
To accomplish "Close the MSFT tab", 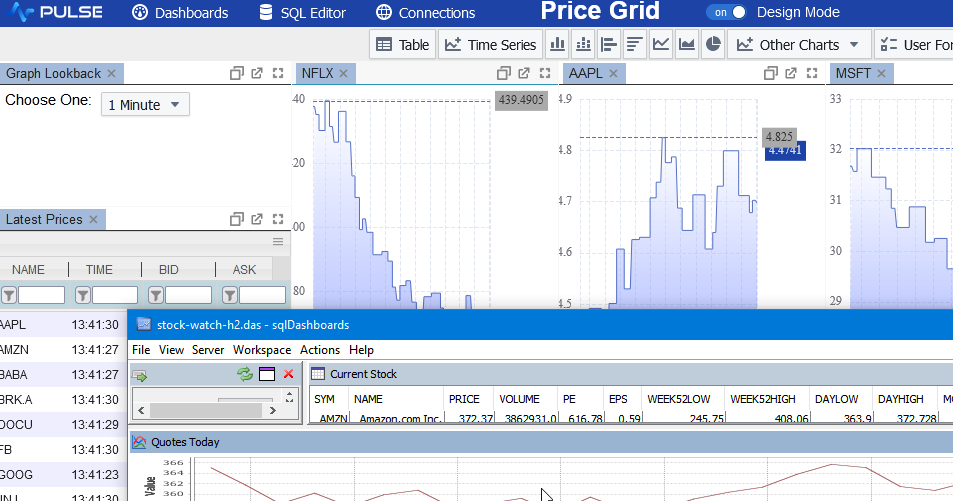I will click(x=881, y=74).
